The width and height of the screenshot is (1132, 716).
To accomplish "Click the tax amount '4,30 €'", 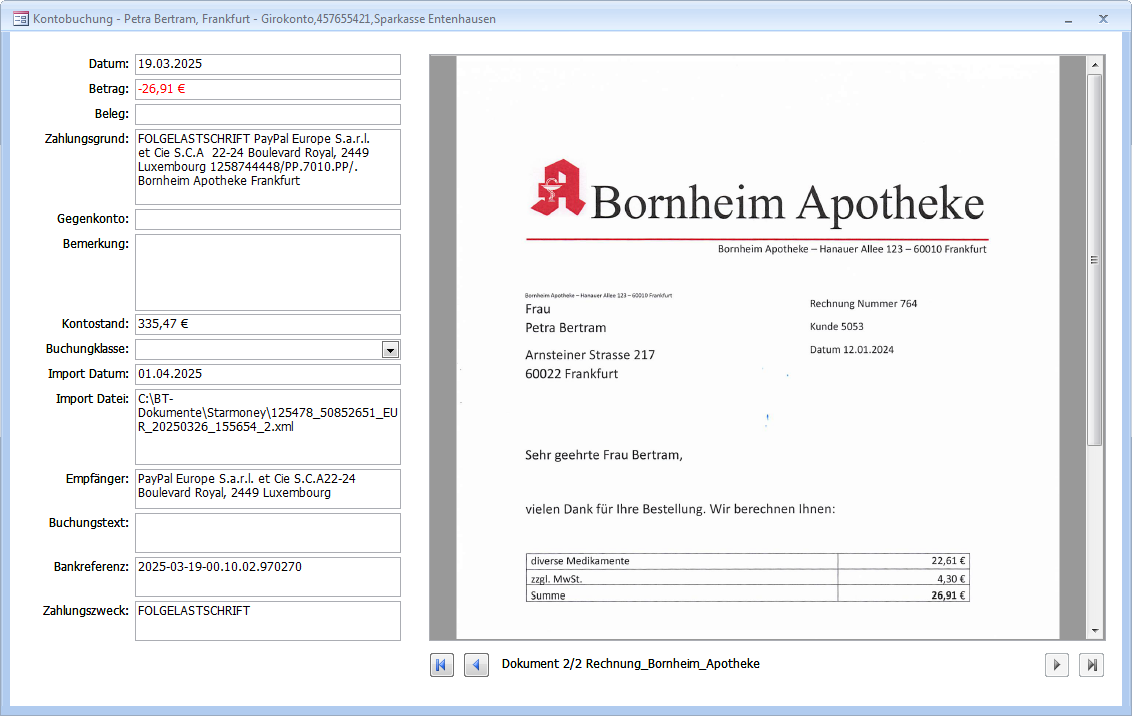I will point(951,579).
